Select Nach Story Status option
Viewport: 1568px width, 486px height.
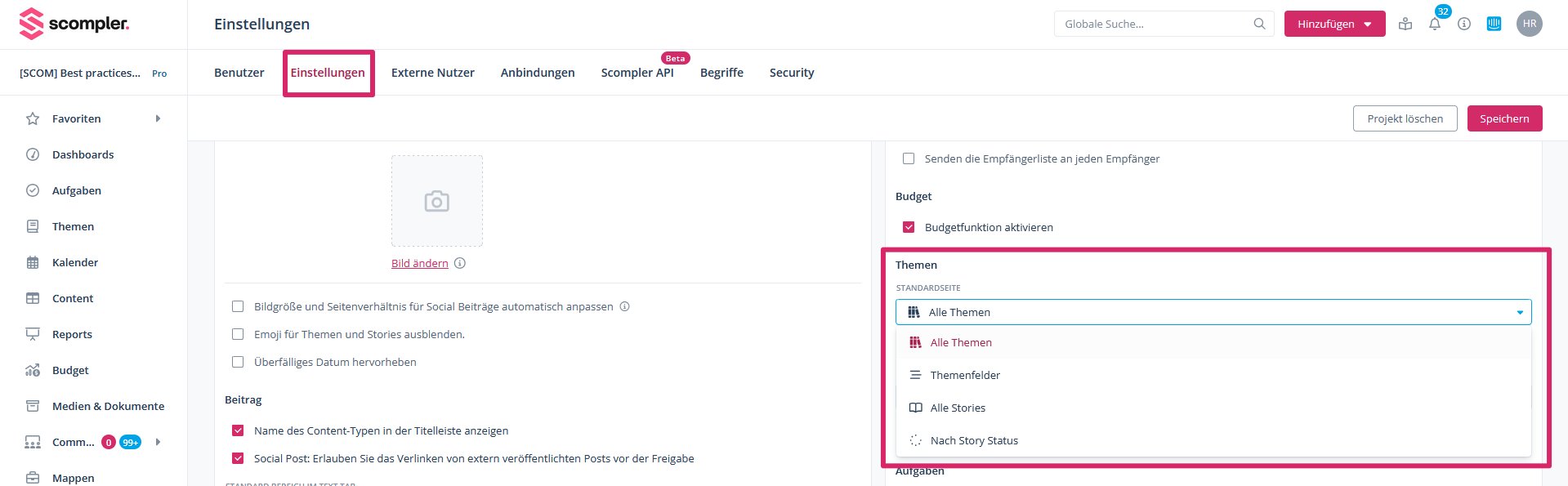(974, 440)
